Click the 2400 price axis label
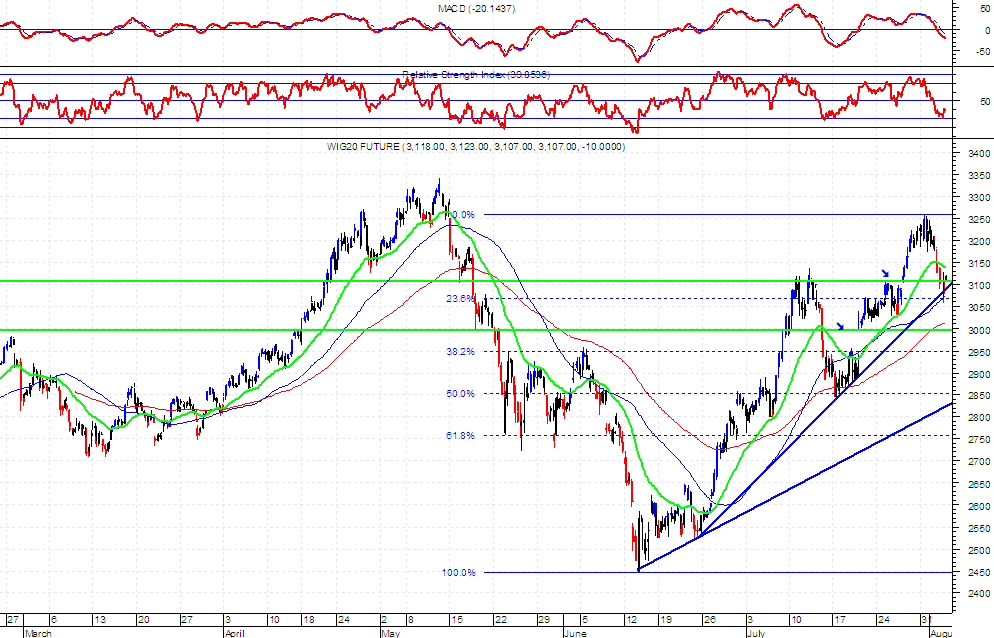Viewport: 994px width, 638px height. pyautogui.click(x=979, y=594)
